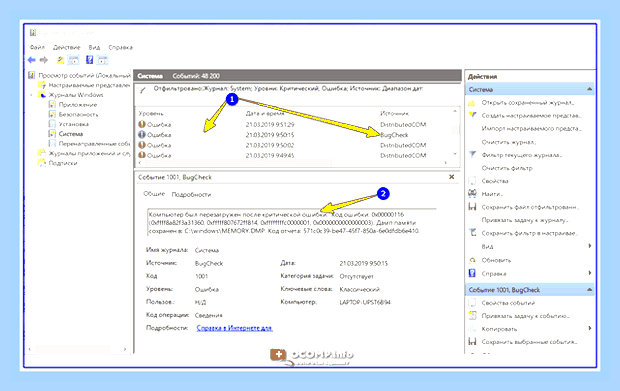Click the event description text box

pyautogui.click(x=292, y=222)
